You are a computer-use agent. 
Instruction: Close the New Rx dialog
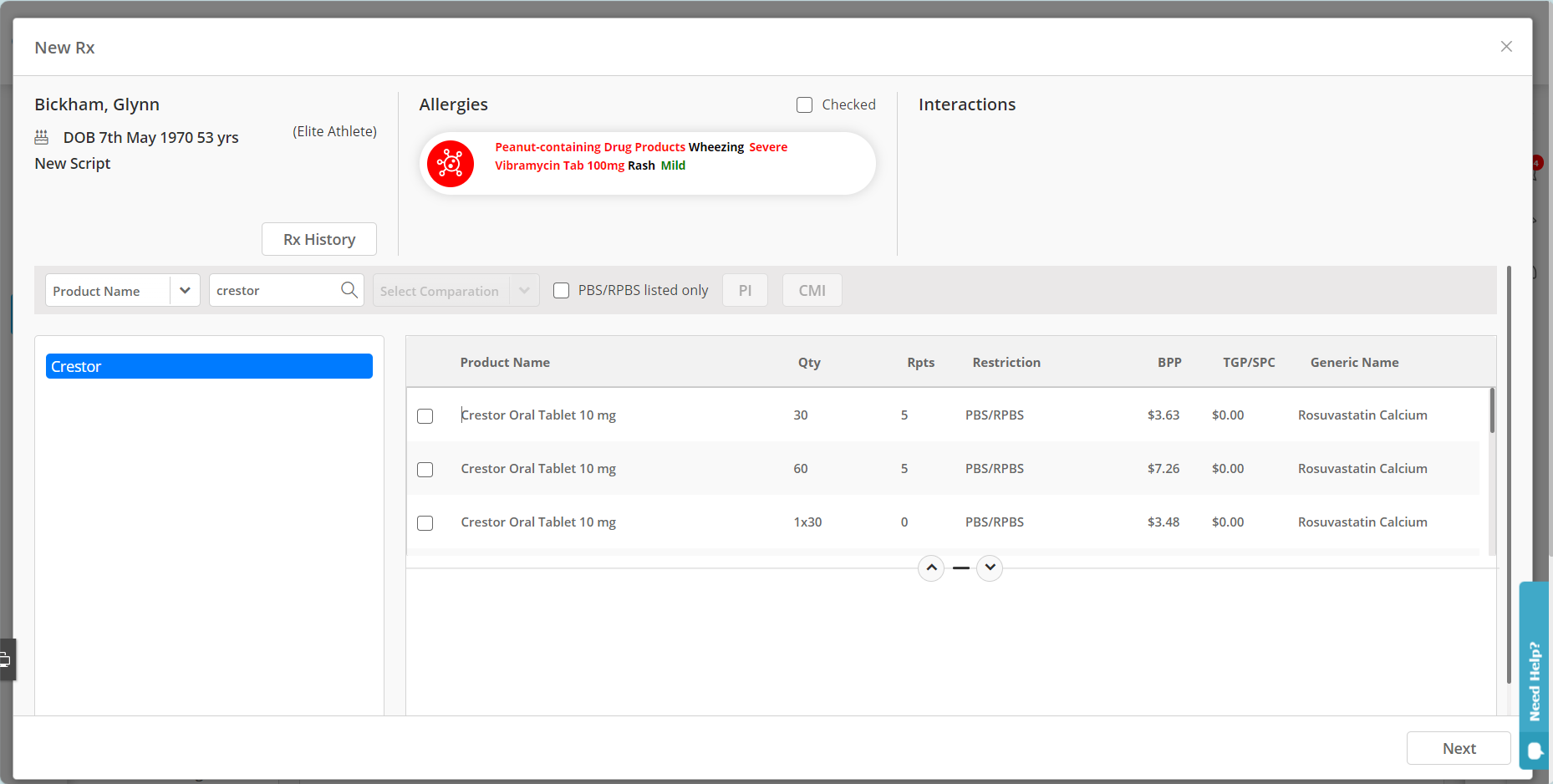pos(1506,47)
